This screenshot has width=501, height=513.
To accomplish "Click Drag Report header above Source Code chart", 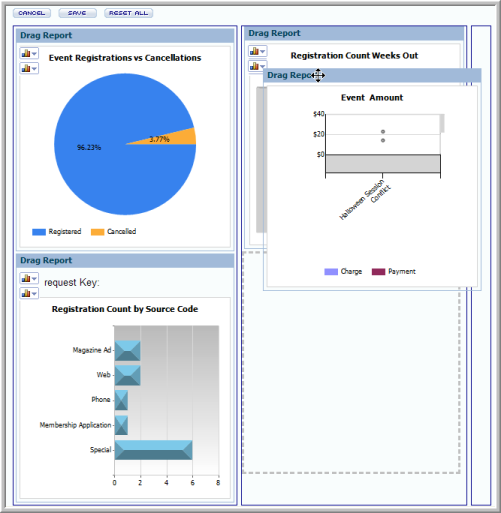I will (125, 260).
